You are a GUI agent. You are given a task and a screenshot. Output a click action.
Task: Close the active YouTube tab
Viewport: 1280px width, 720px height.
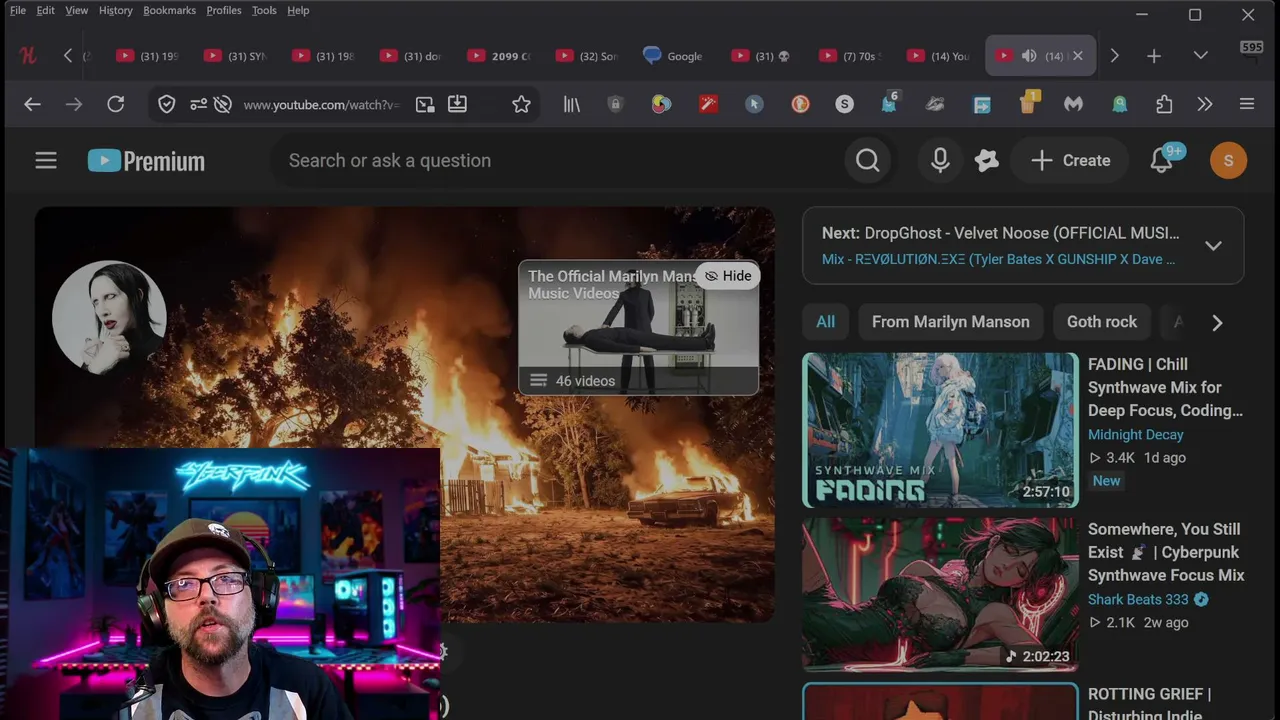[1077, 56]
